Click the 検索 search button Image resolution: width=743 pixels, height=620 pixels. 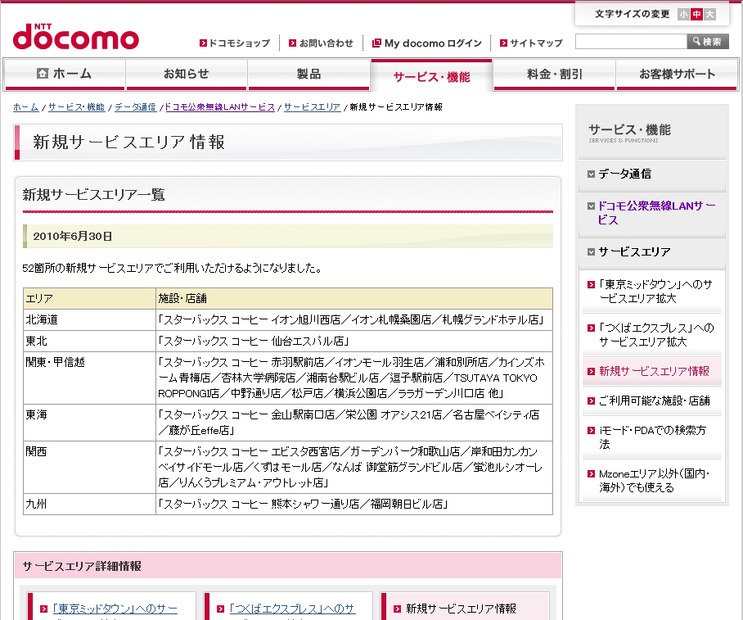707,42
